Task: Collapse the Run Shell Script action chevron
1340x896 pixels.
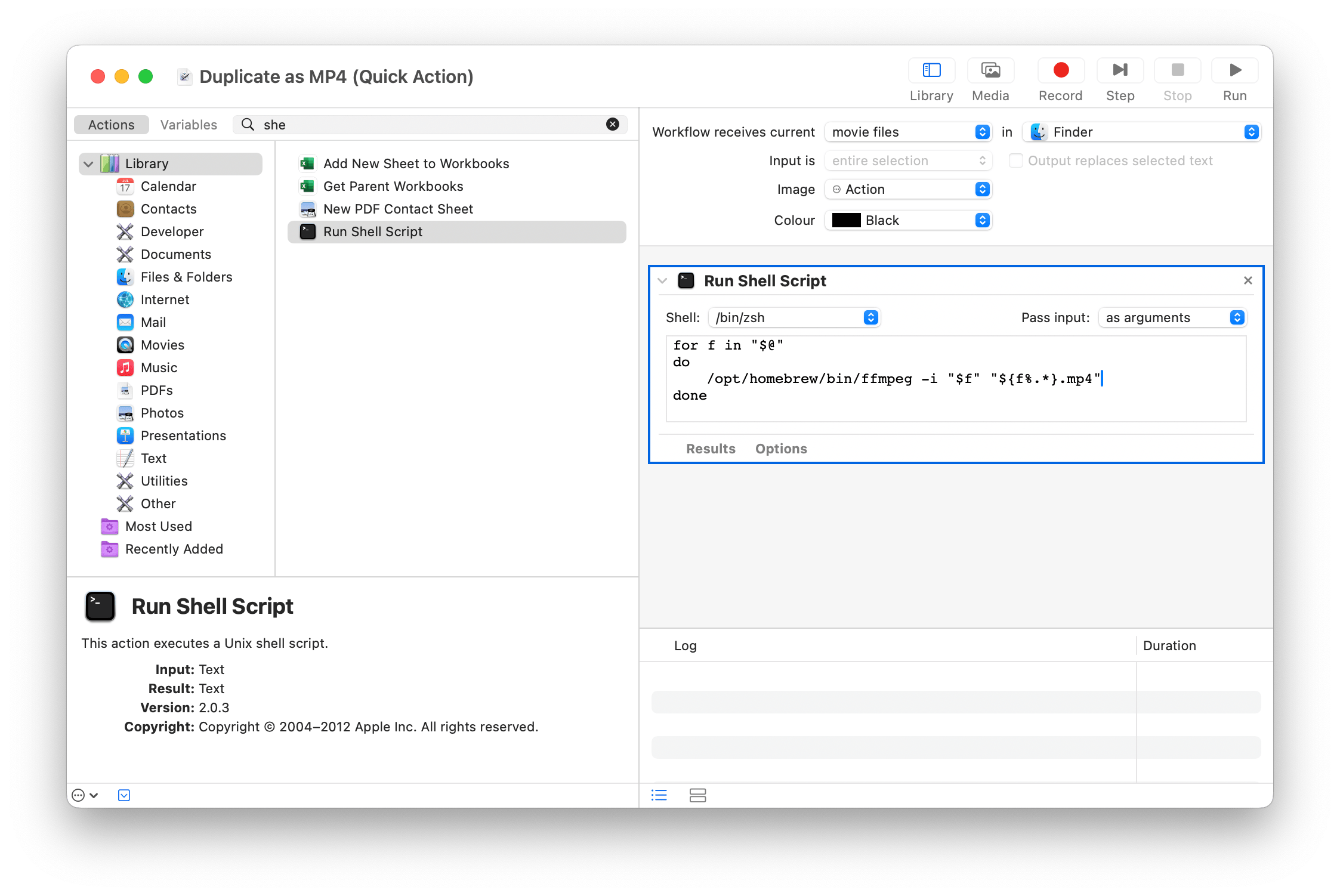Action: pyautogui.click(x=662, y=281)
